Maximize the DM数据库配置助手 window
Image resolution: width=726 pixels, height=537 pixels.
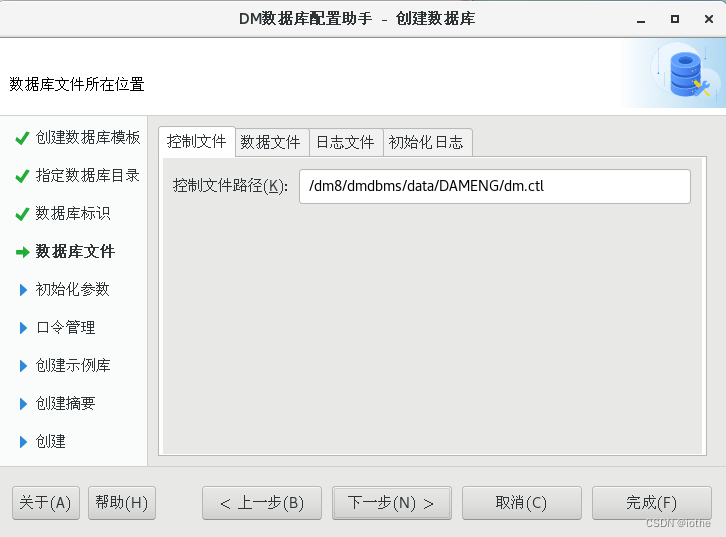pyautogui.click(x=675, y=19)
